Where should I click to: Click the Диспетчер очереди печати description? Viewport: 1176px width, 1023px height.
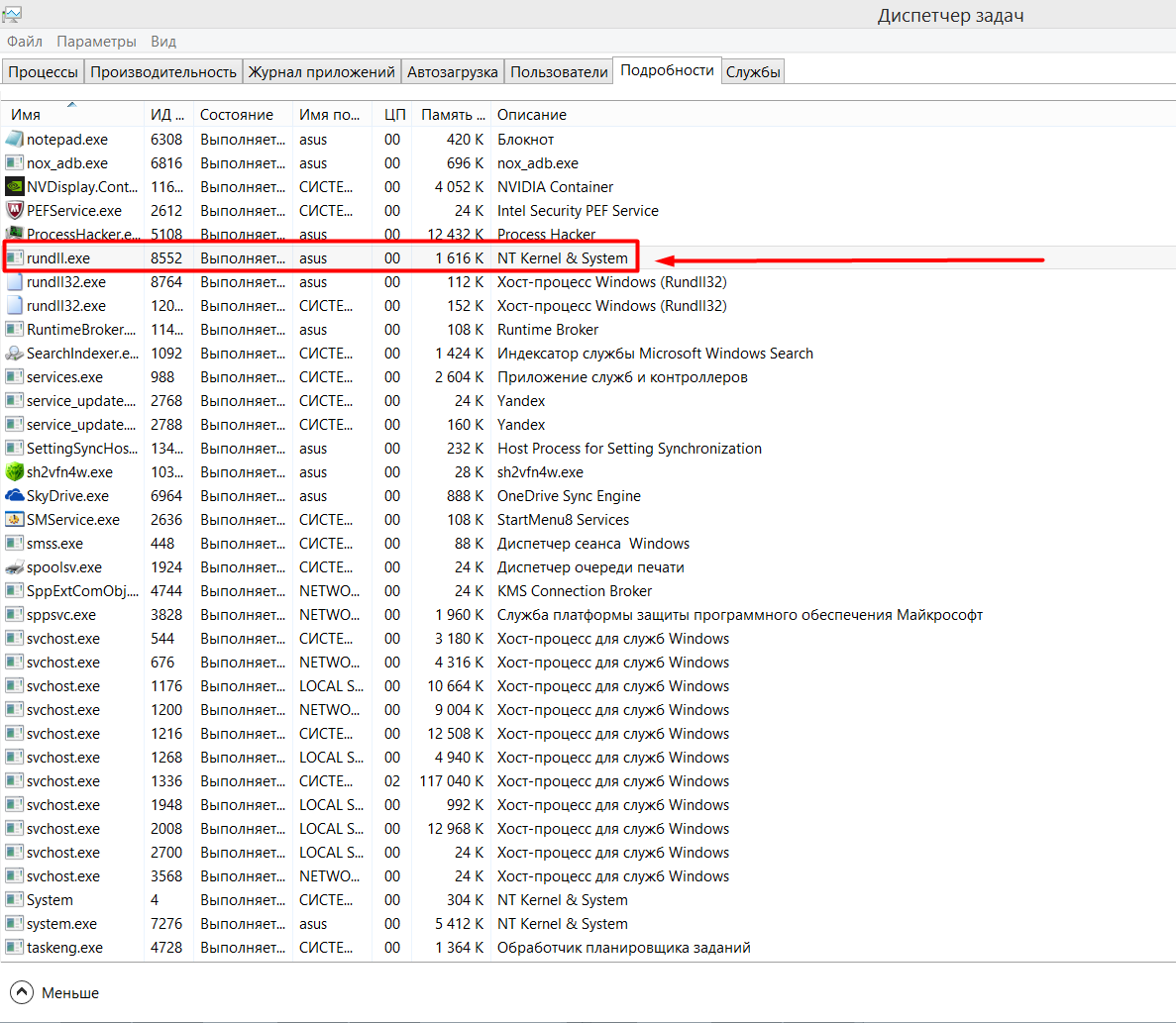(x=590, y=567)
